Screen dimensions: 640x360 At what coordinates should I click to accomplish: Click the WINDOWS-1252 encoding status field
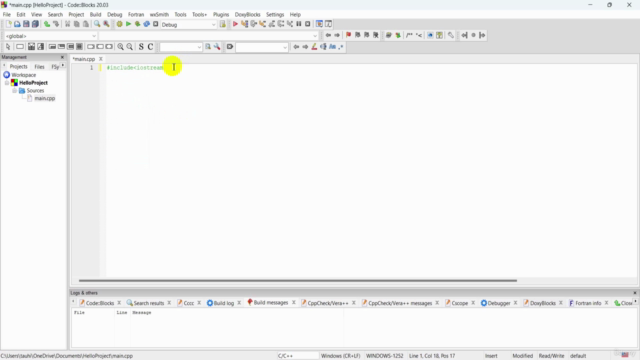(384, 356)
